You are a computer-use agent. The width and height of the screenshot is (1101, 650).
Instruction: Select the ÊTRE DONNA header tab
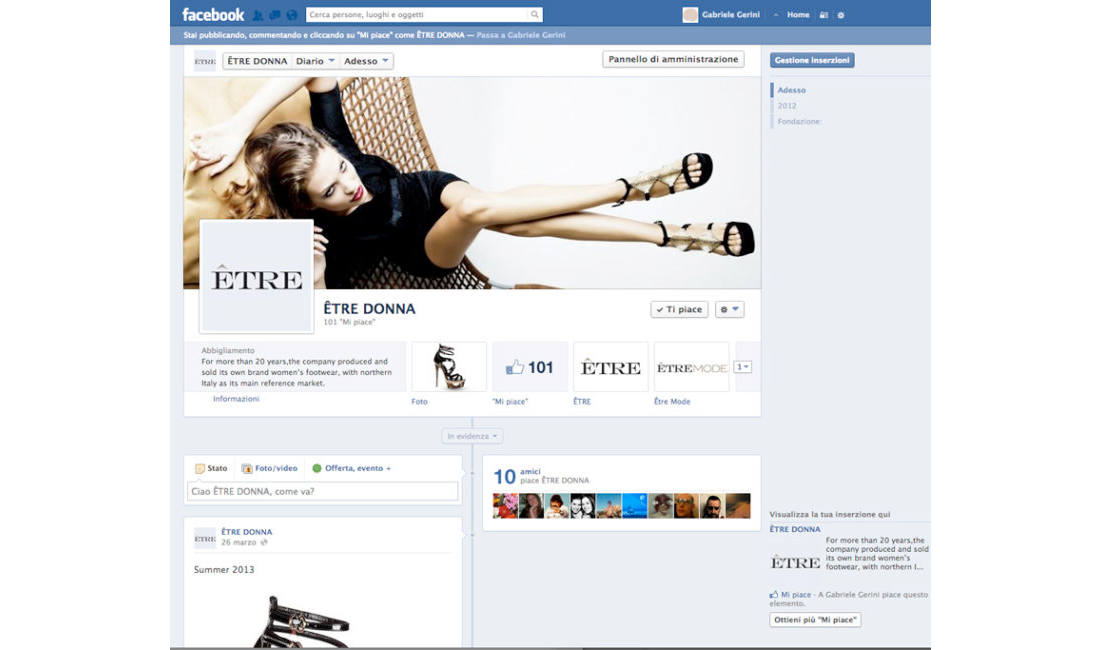(257, 61)
